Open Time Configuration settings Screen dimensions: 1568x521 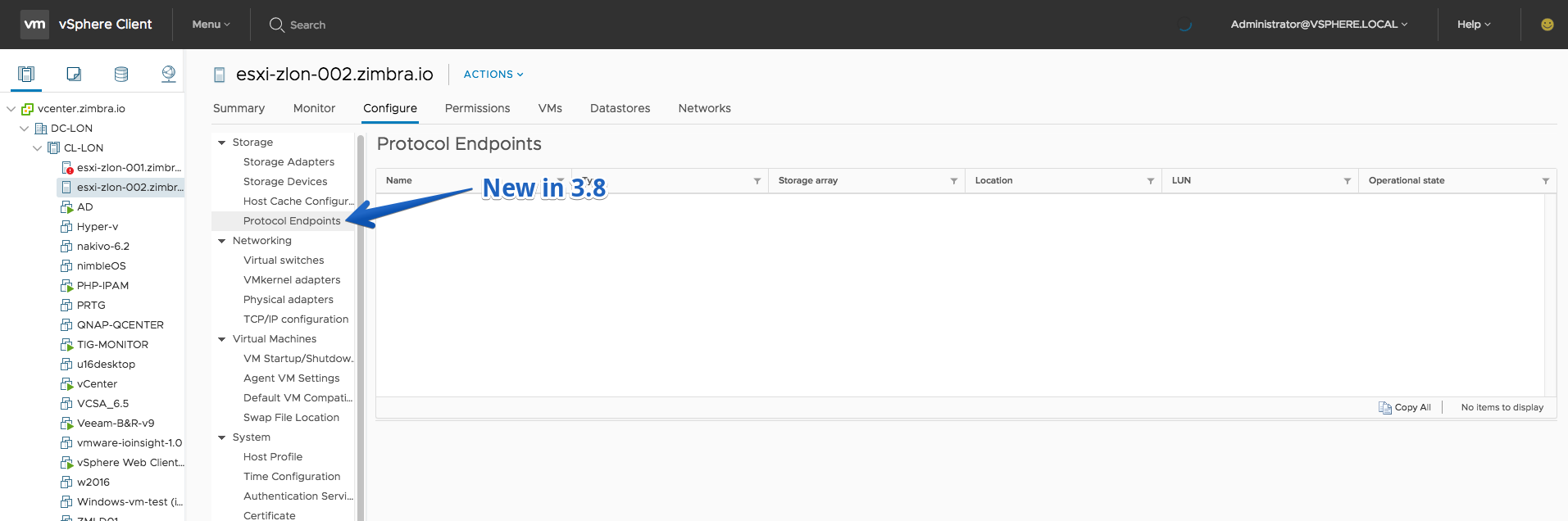(x=292, y=477)
